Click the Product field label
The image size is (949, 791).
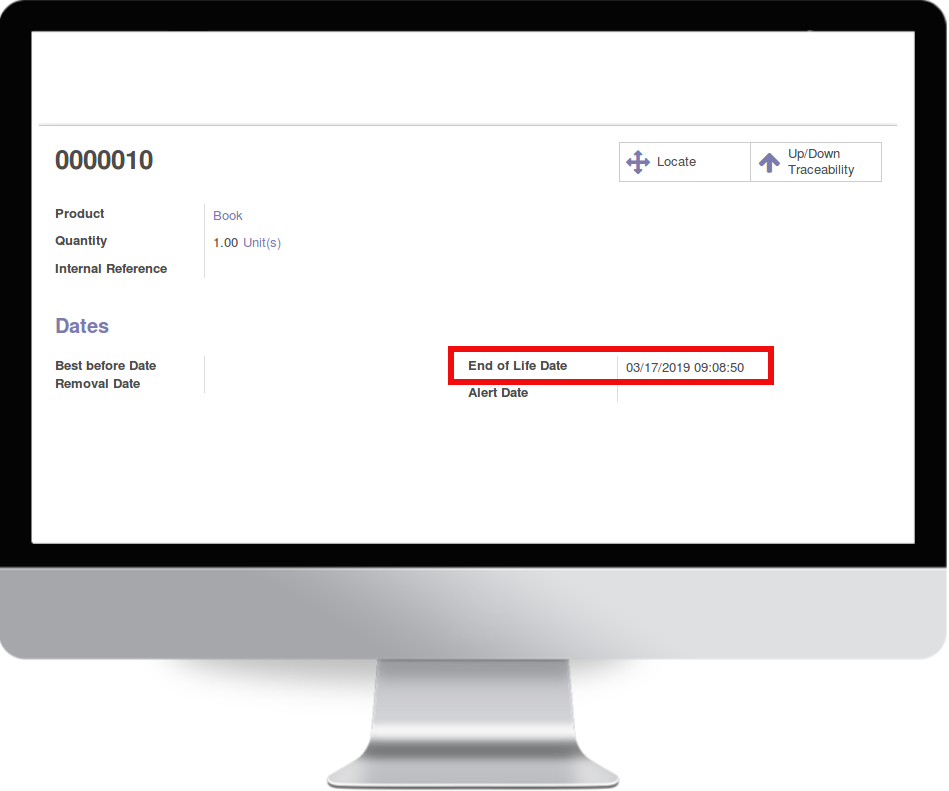coord(80,214)
